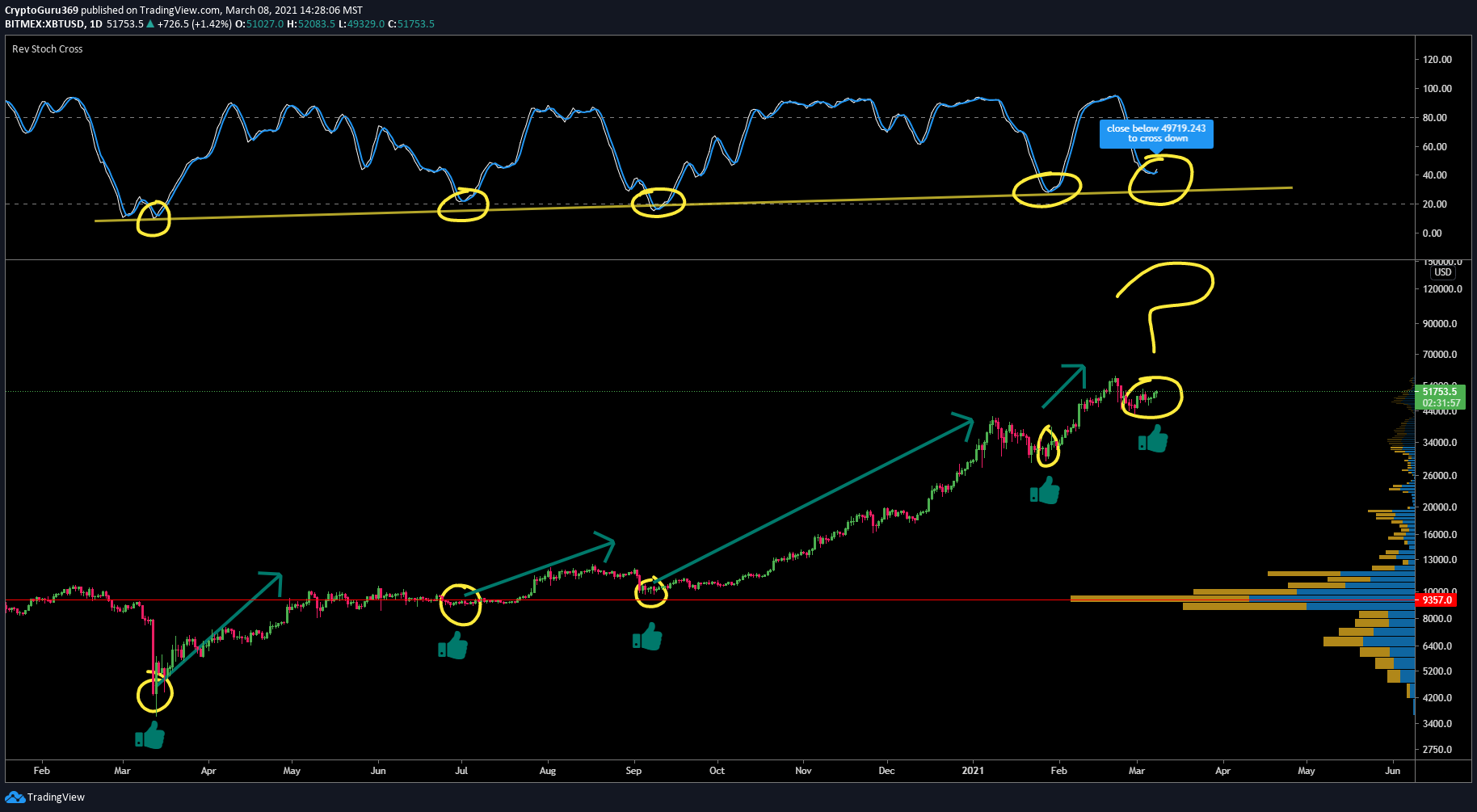The width and height of the screenshot is (1477, 812).
Task: Click the +726.5 (+1.42%) change text
Action: [x=195, y=24]
